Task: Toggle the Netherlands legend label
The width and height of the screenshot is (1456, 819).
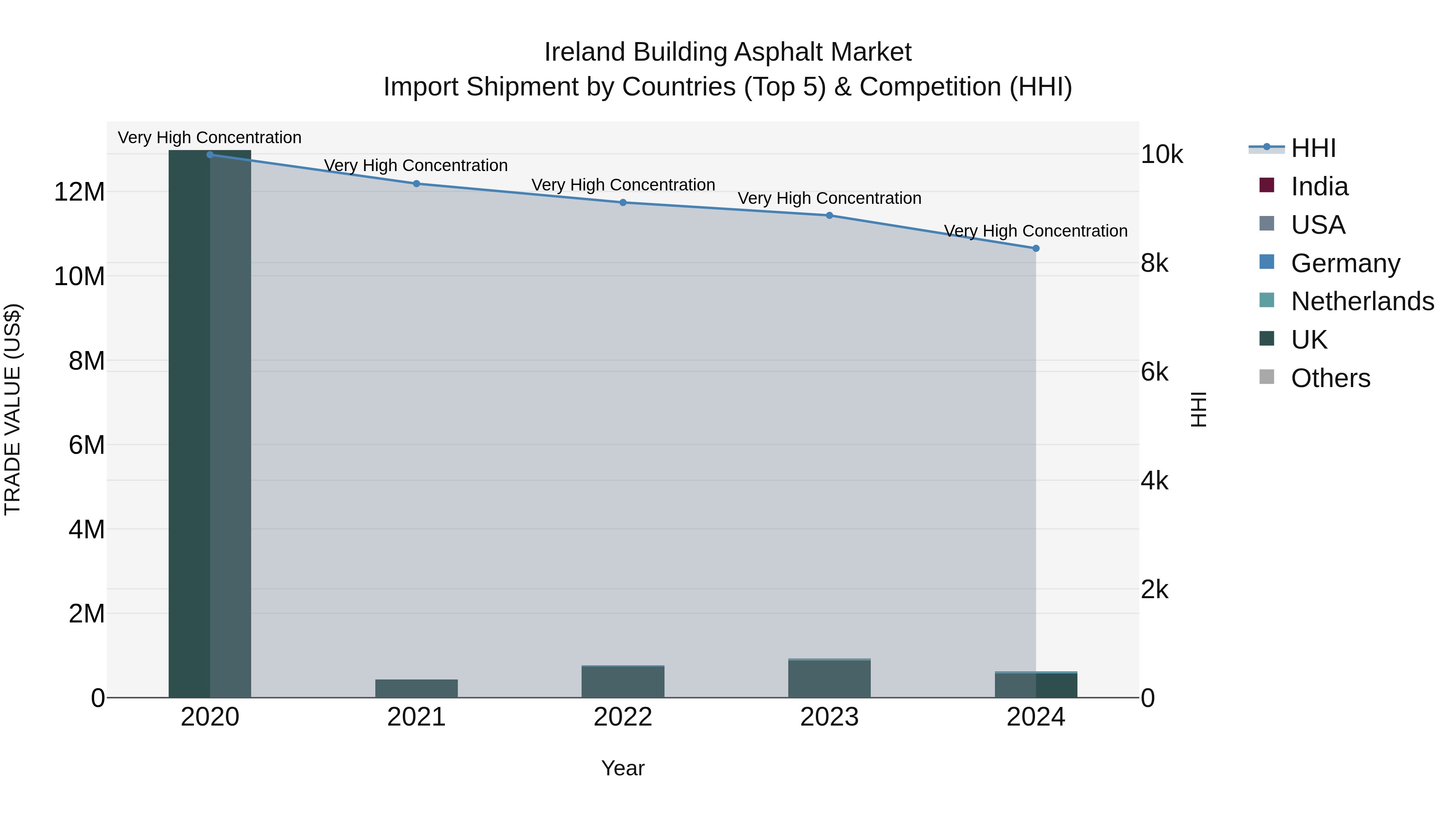Action: coord(1363,301)
